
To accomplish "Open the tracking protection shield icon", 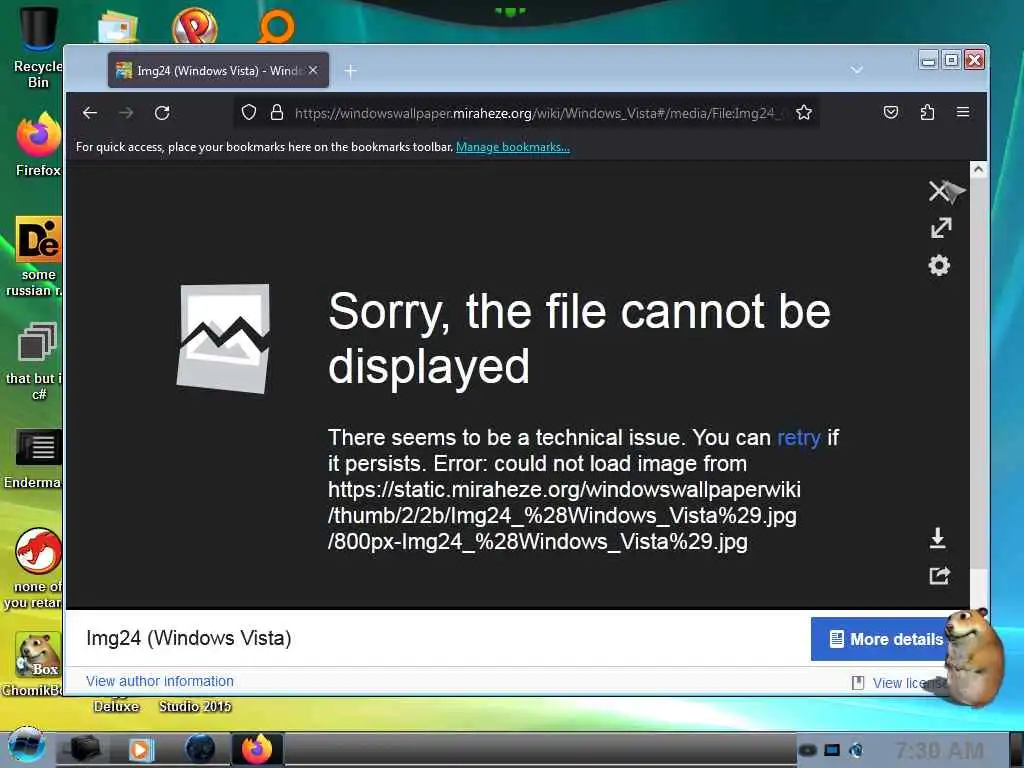I will pyautogui.click(x=249, y=112).
